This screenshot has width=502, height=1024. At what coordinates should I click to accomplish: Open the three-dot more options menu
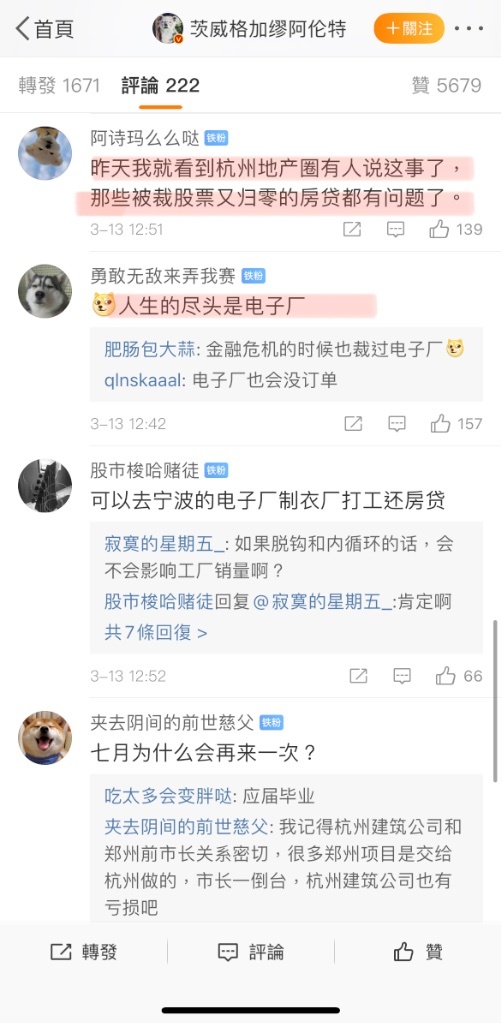[x=471, y=29]
